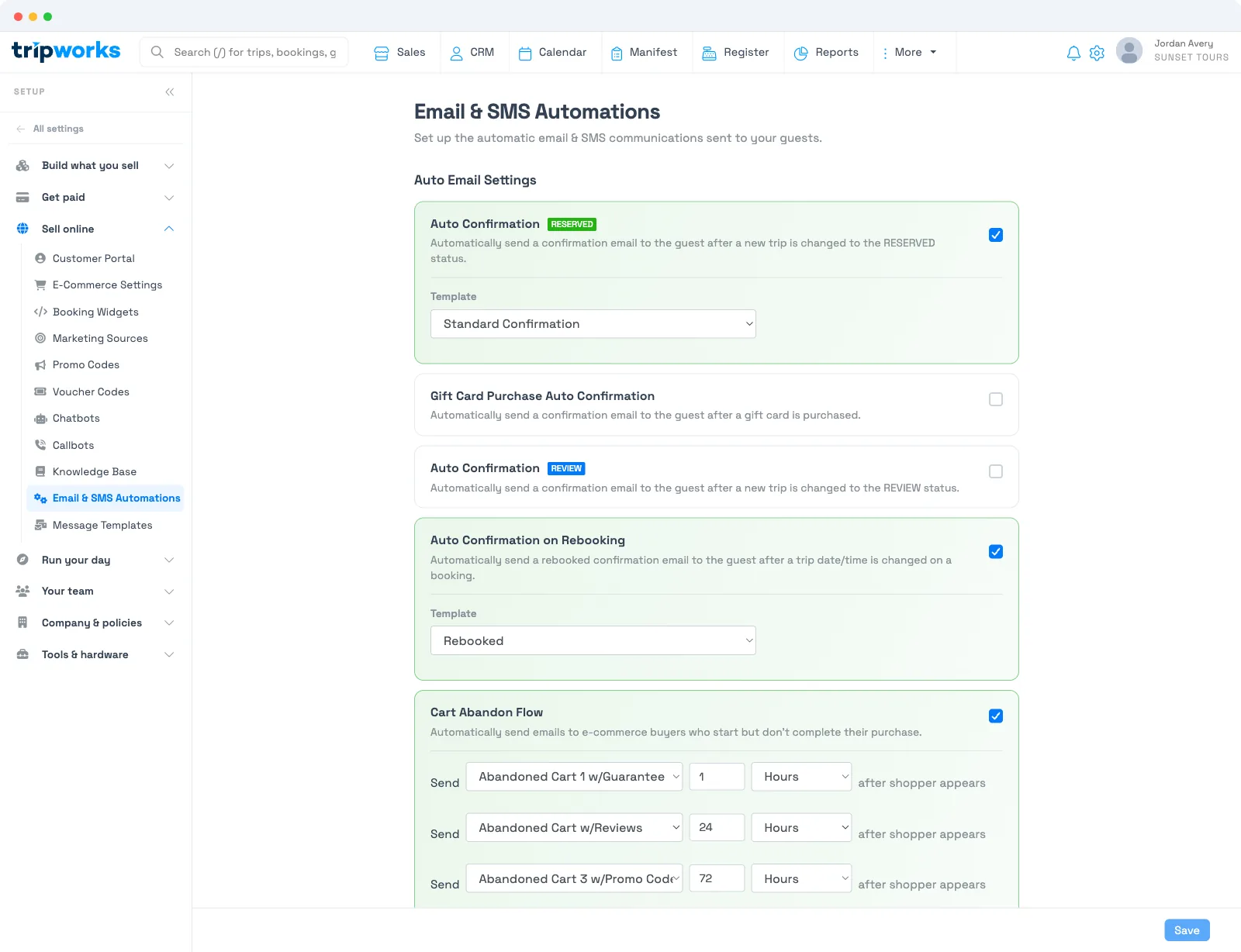Expand the Run your day chevron

click(169, 560)
